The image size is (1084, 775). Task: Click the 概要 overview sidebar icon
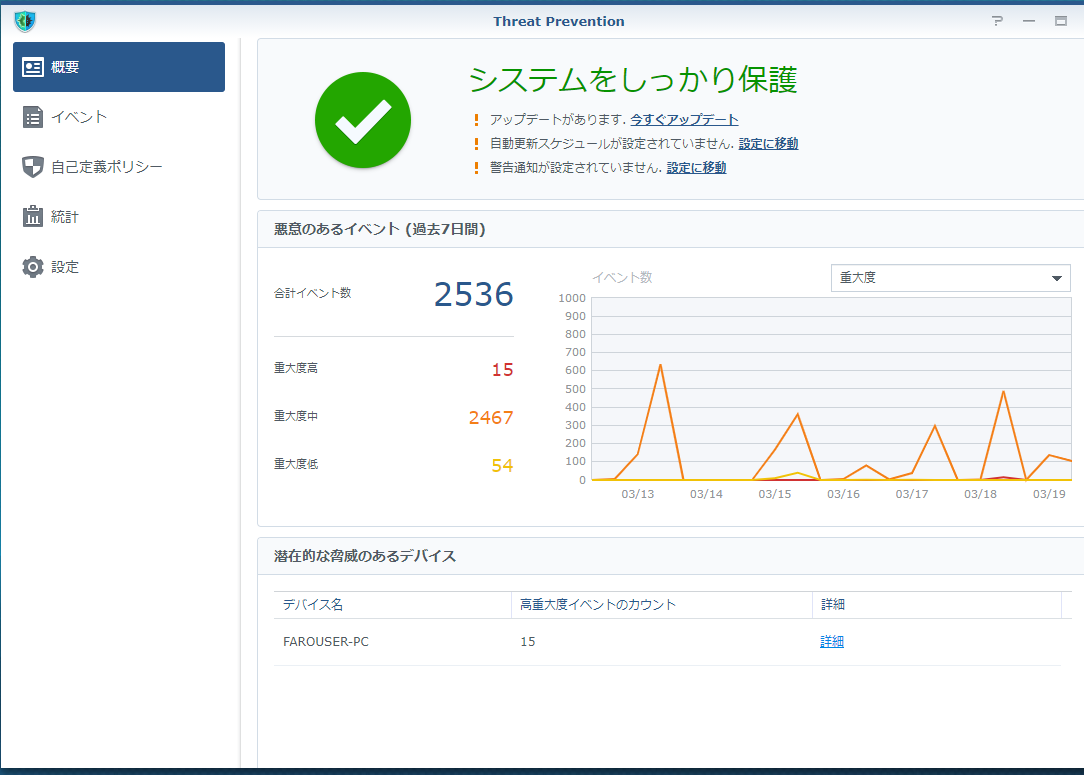click(33, 67)
